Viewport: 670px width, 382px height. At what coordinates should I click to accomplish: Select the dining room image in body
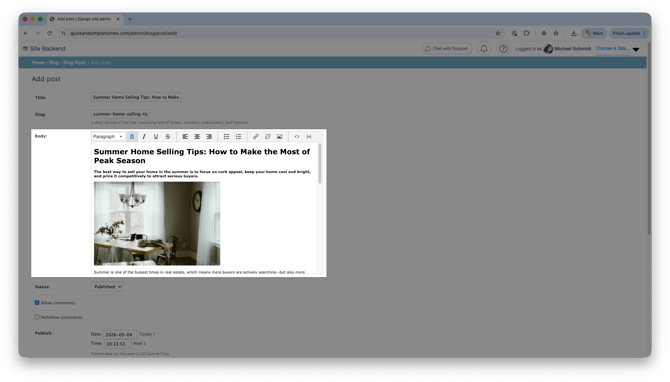point(157,223)
